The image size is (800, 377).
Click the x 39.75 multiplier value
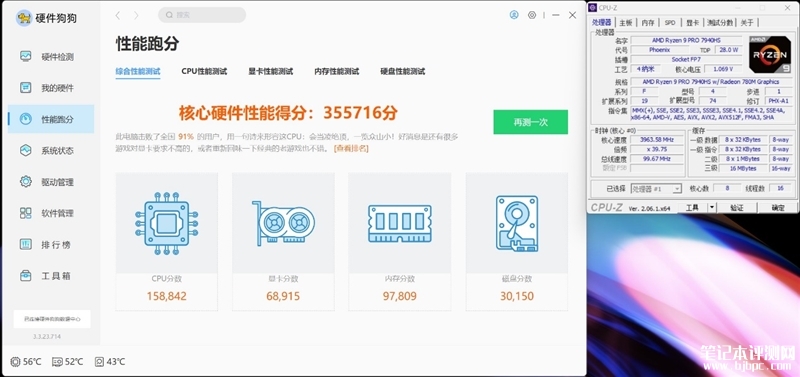(657, 149)
